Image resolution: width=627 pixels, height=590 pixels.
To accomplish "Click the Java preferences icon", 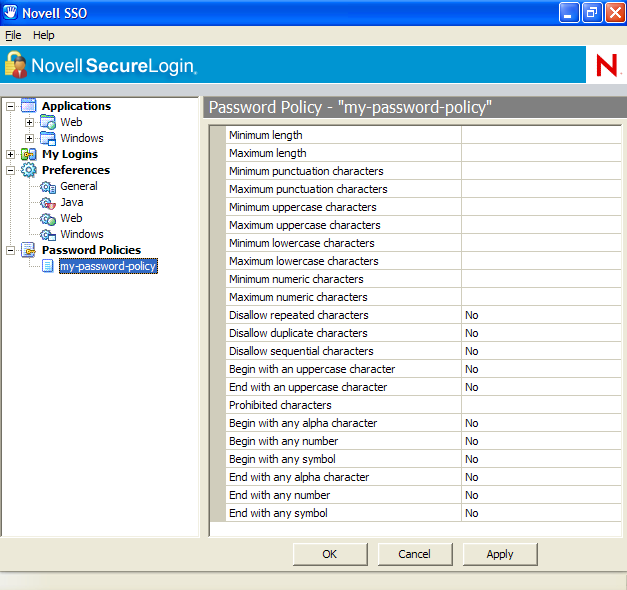I will pyautogui.click(x=47, y=202).
